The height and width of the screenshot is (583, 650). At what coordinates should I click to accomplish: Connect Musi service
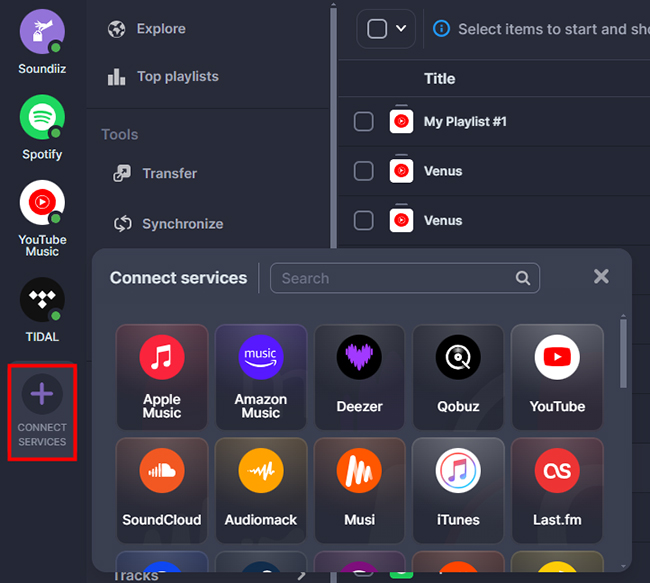(359, 490)
